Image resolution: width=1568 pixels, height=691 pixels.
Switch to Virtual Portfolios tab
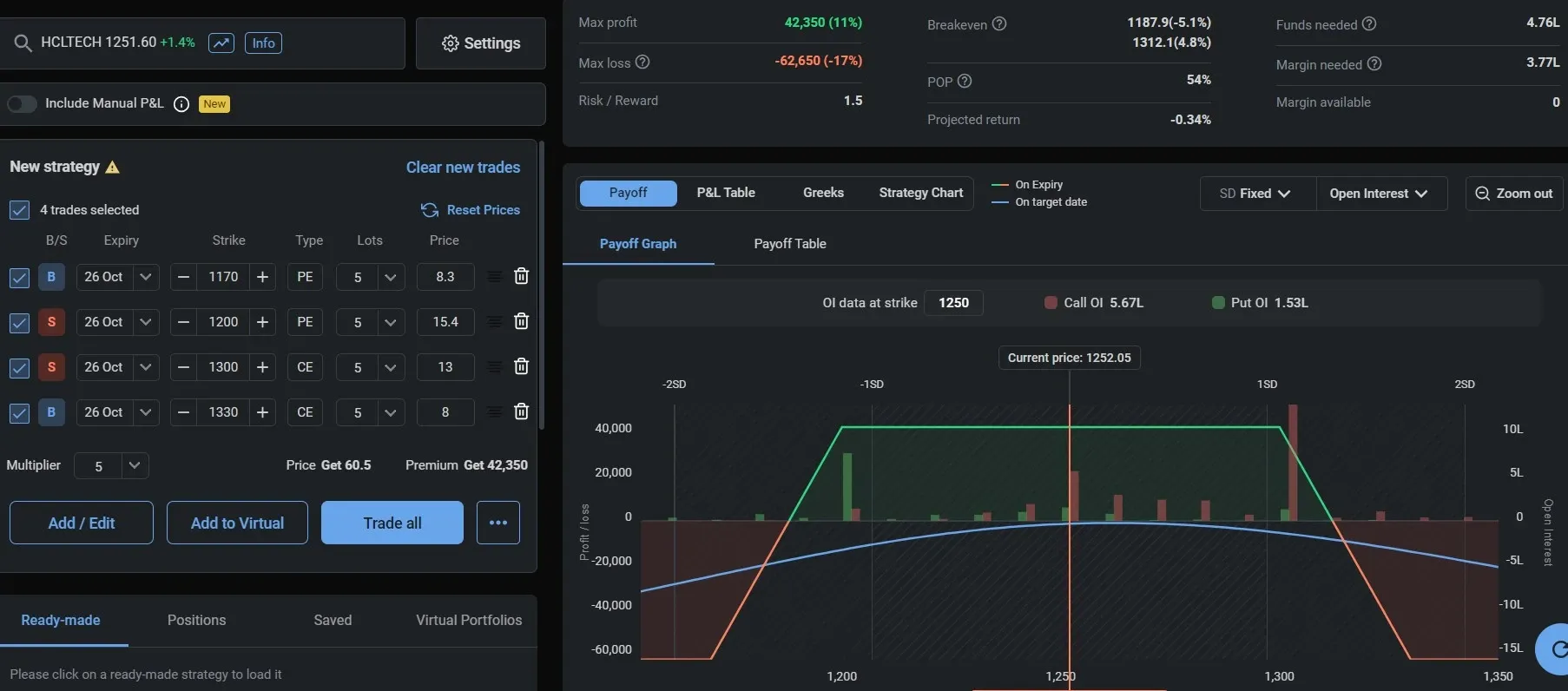469,620
